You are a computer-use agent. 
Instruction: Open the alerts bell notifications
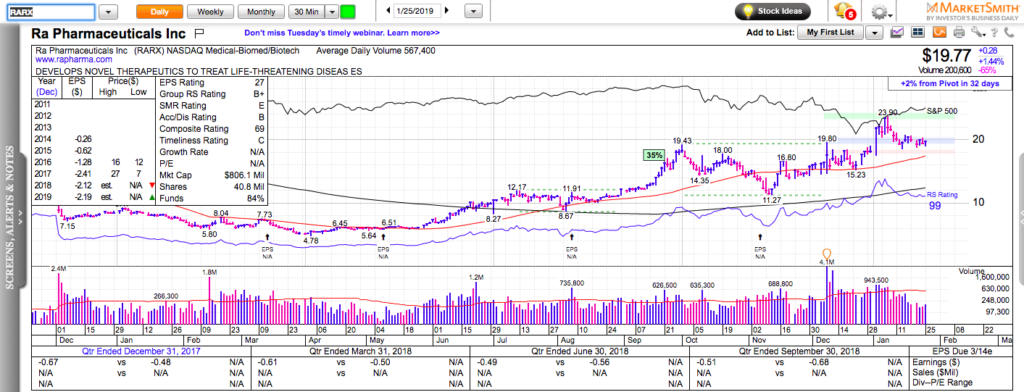click(844, 11)
